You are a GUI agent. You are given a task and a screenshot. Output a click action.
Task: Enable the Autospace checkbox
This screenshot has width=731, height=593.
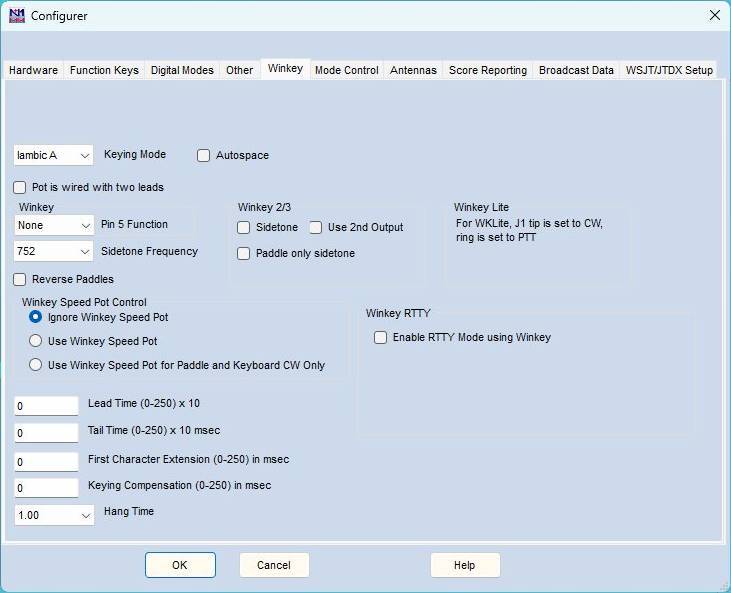click(x=203, y=155)
